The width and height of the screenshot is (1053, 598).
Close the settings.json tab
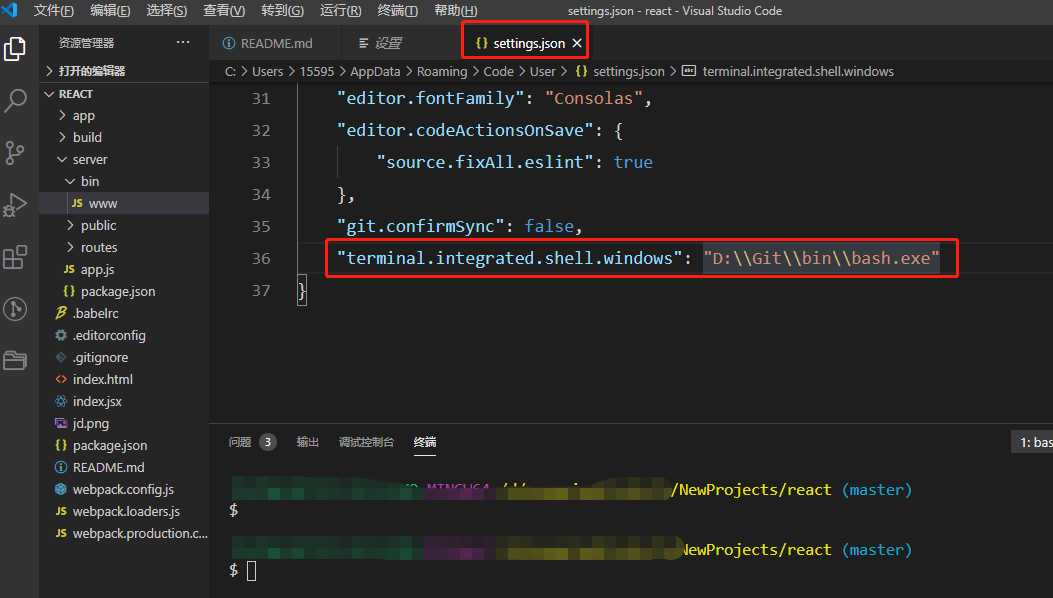pyautogui.click(x=577, y=43)
